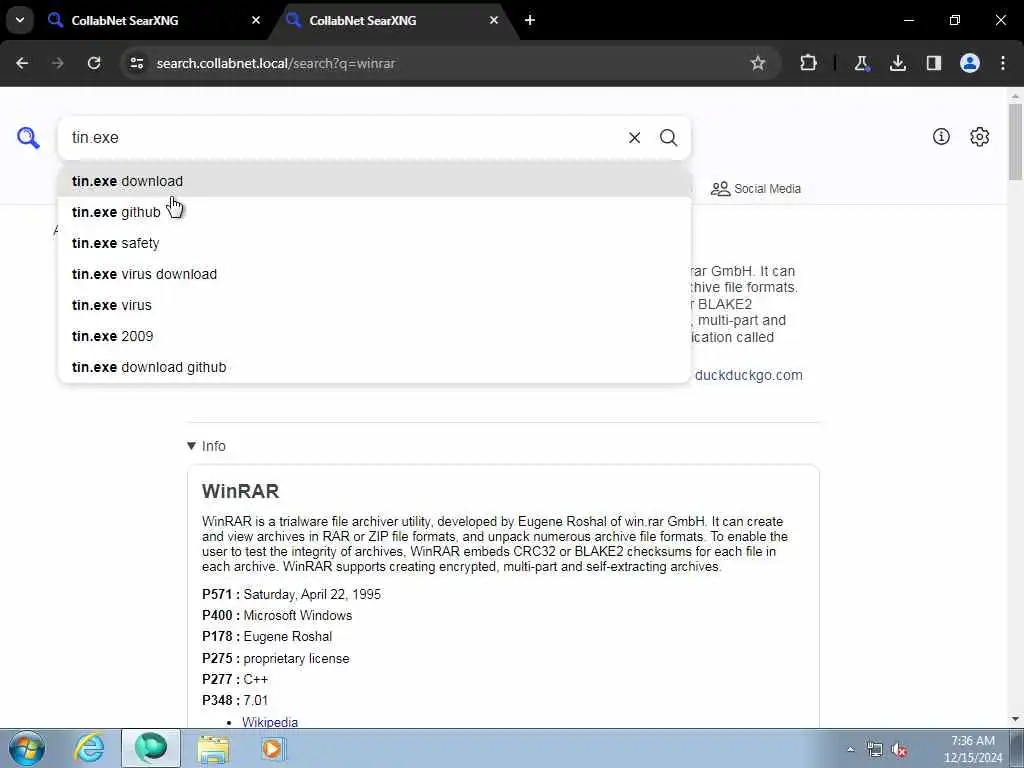
Task: Choose suggestion 'tin.exe safety'
Action: 374,243
